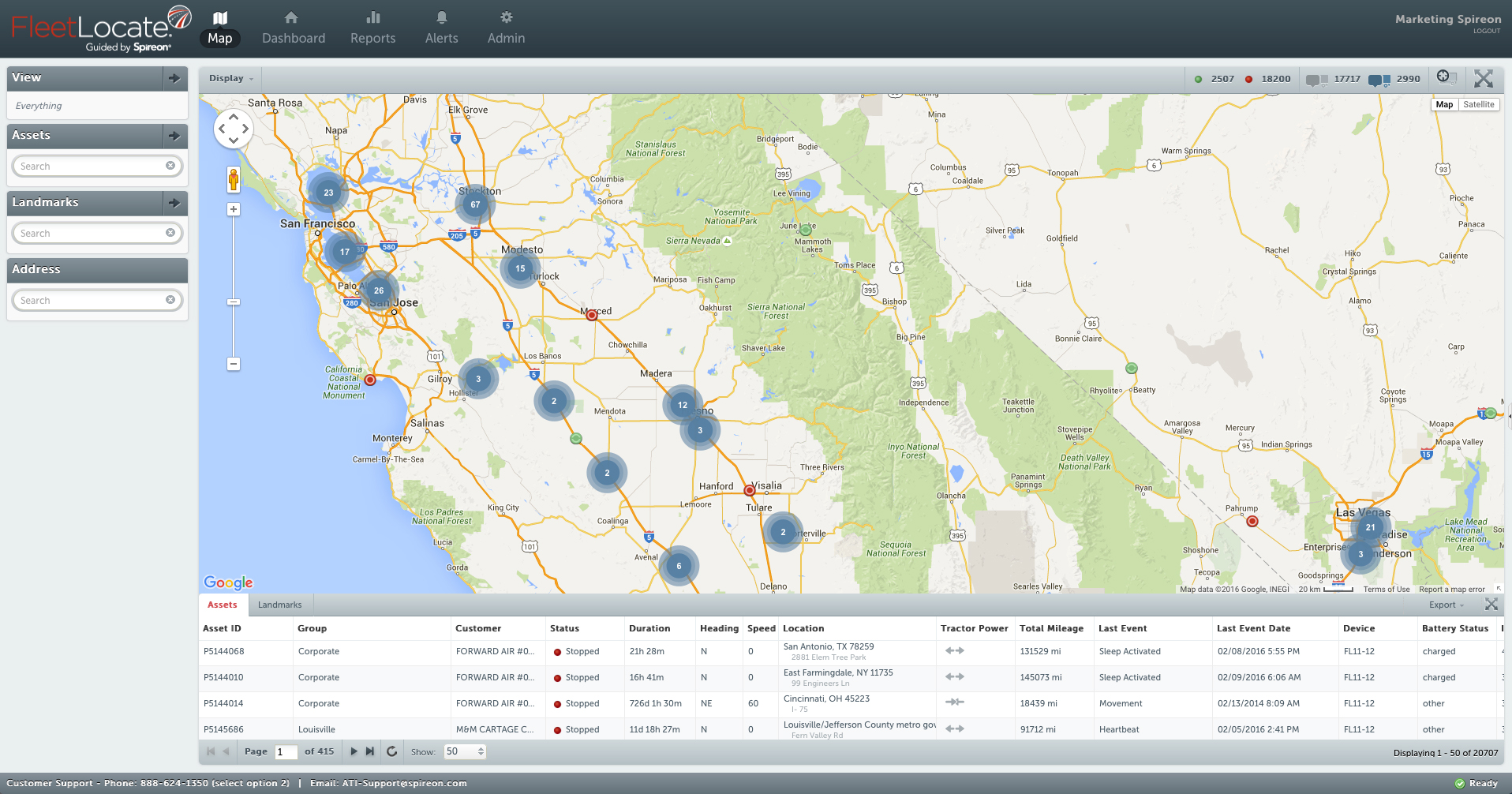The image size is (1512, 794).
Task: Click the Marketing Spireon account name
Action: [x=1448, y=19]
